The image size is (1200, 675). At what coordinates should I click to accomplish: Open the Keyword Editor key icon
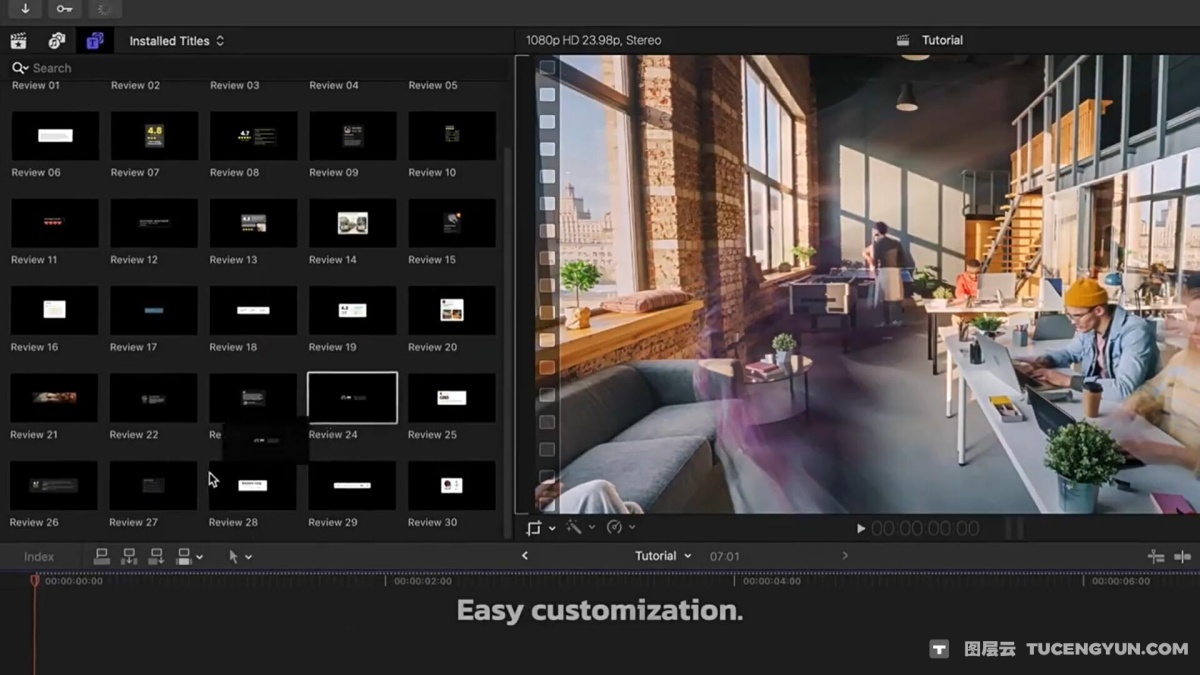pos(64,9)
